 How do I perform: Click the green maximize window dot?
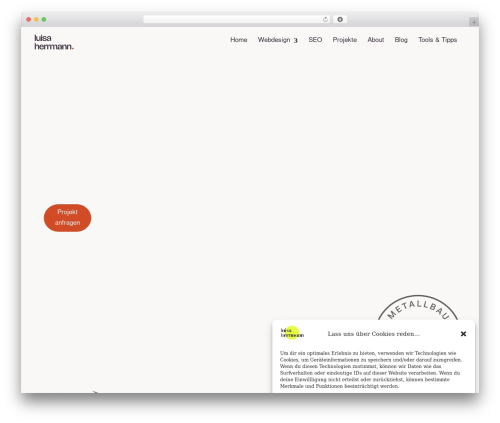(44, 19)
